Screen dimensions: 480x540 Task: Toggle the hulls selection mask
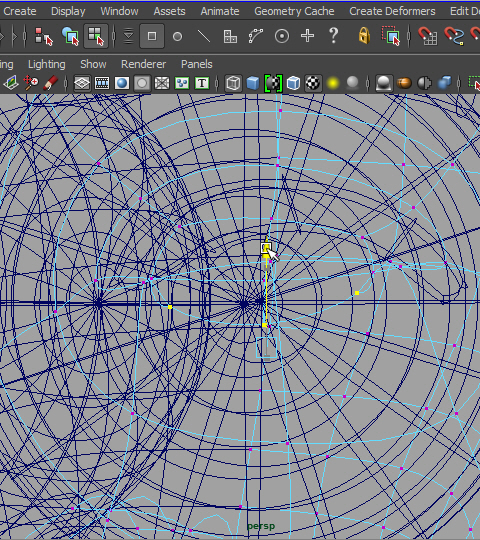coord(255,36)
